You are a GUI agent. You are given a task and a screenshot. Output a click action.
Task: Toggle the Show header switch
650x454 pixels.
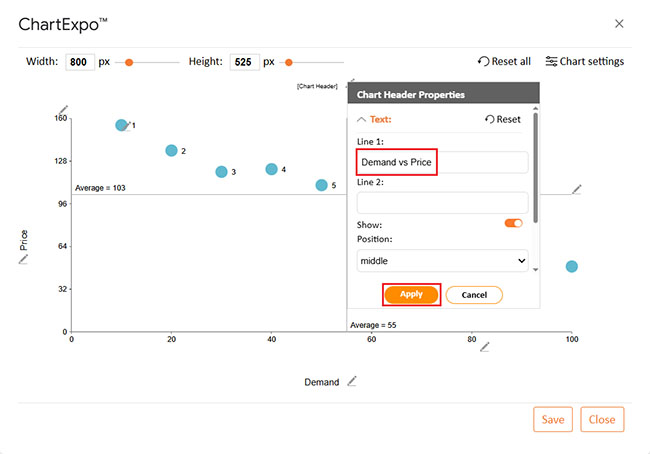[x=513, y=223]
